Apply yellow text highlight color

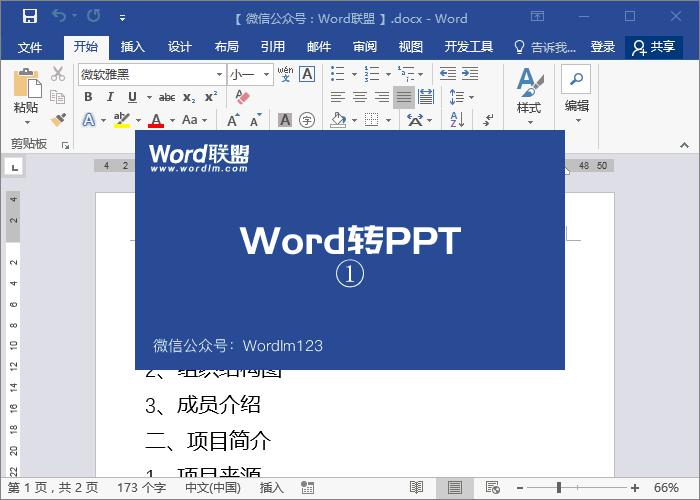pyautogui.click(x=121, y=120)
